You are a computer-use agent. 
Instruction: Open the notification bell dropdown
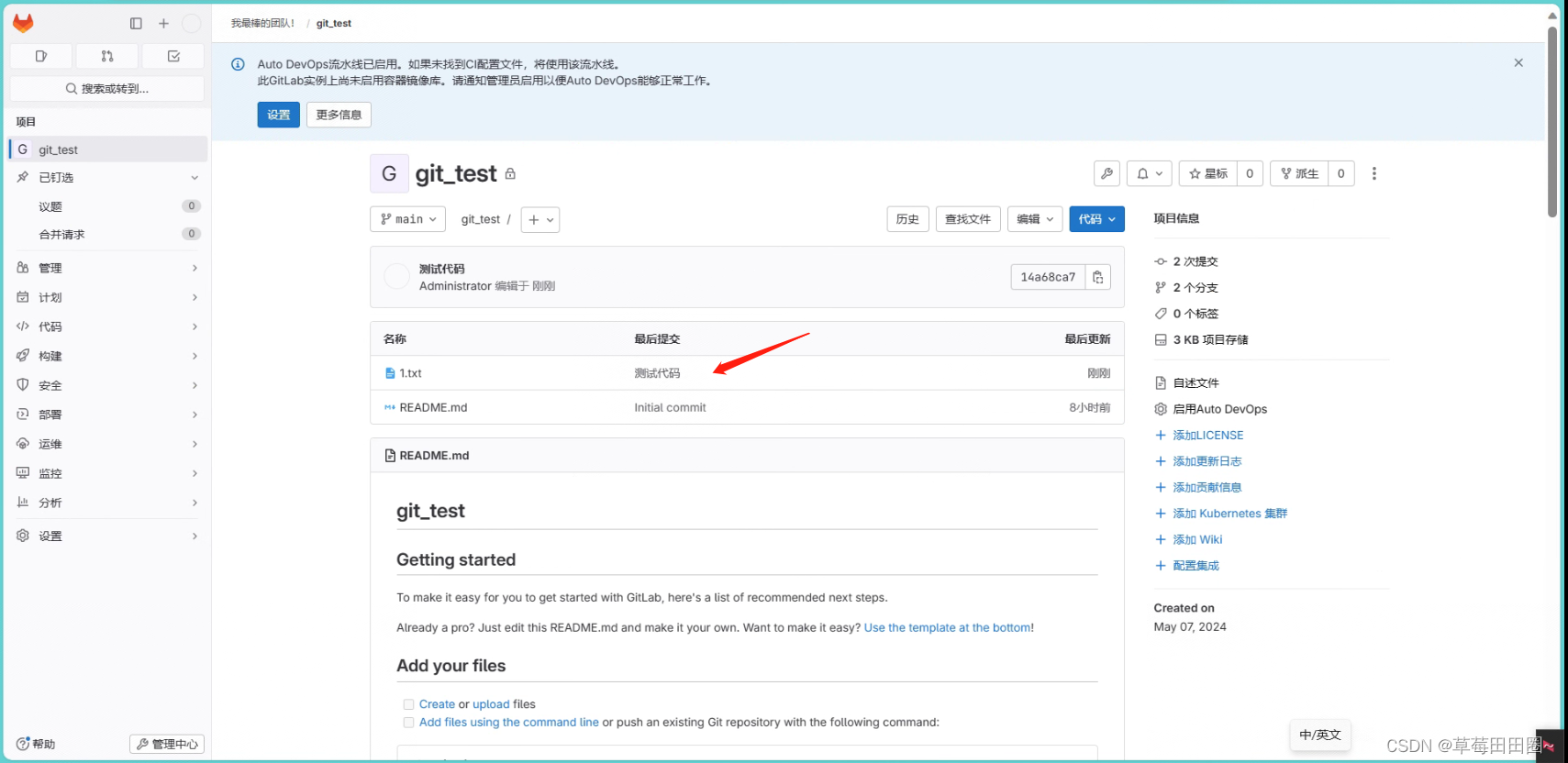(1149, 173)
